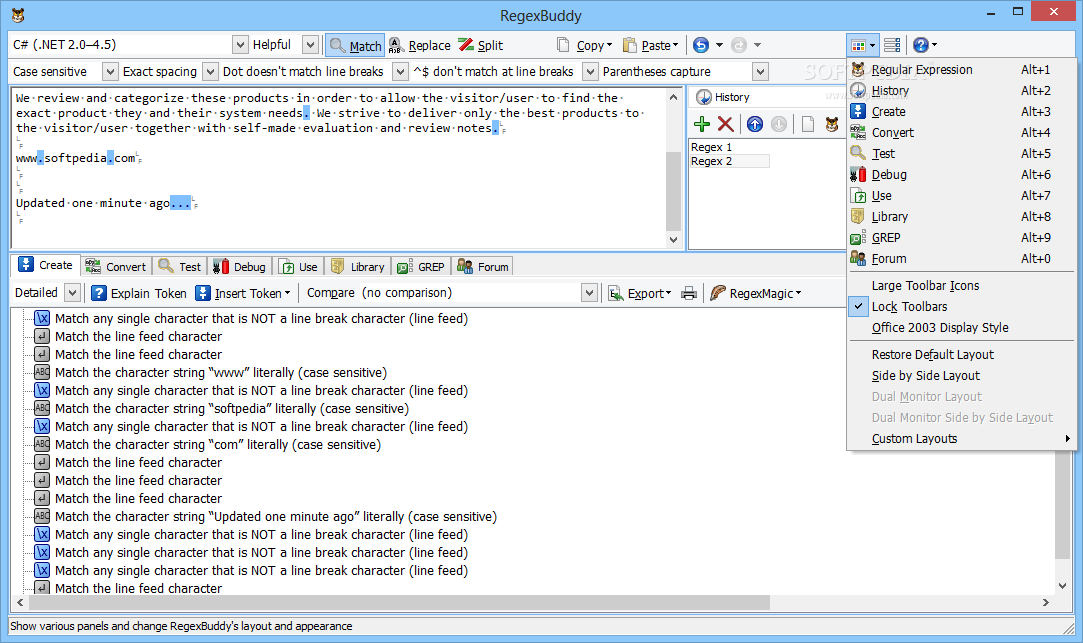
Task: Click Explain Token button
Action: tap(139, 293)
